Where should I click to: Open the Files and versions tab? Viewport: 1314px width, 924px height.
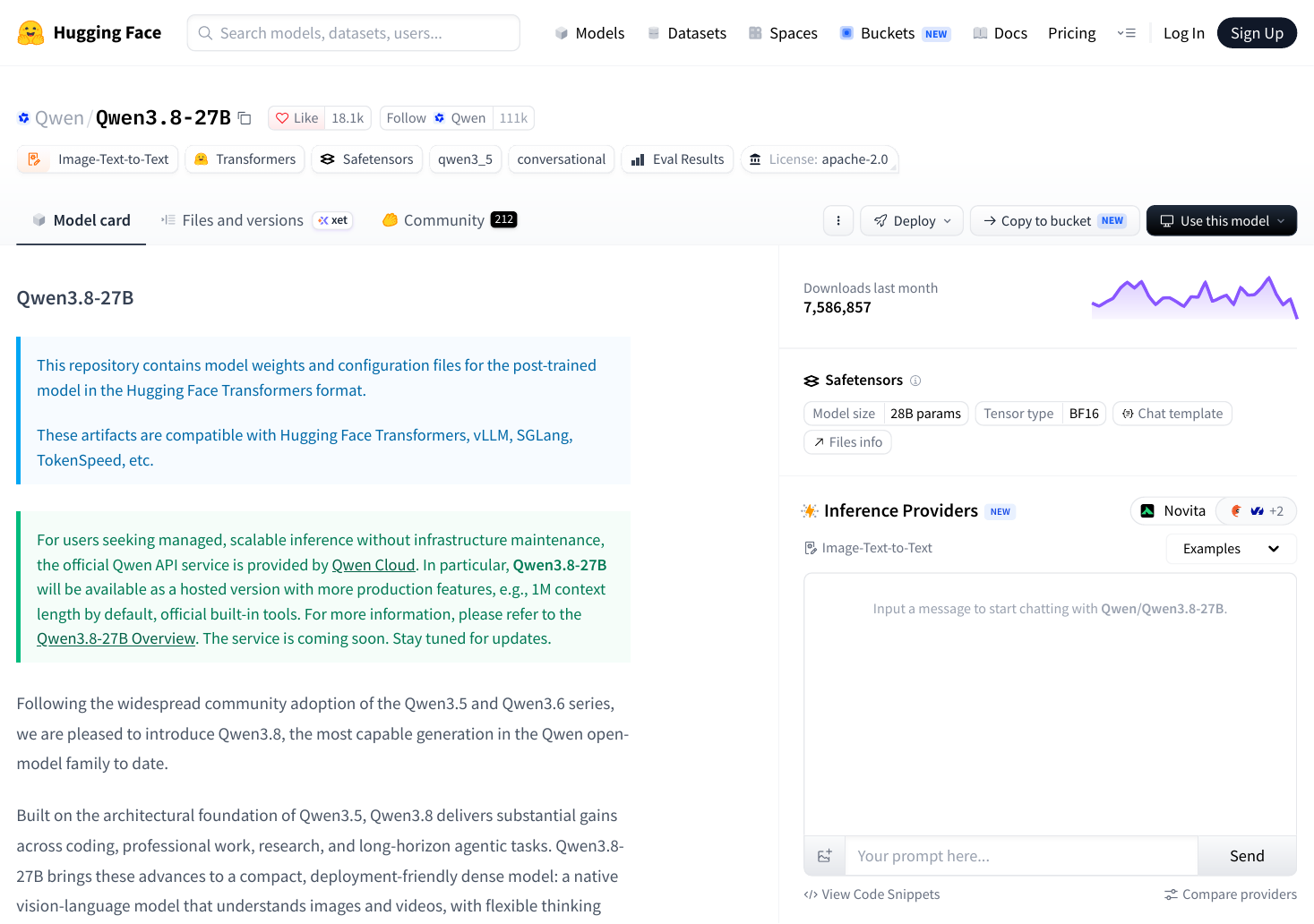coord(256,220)
